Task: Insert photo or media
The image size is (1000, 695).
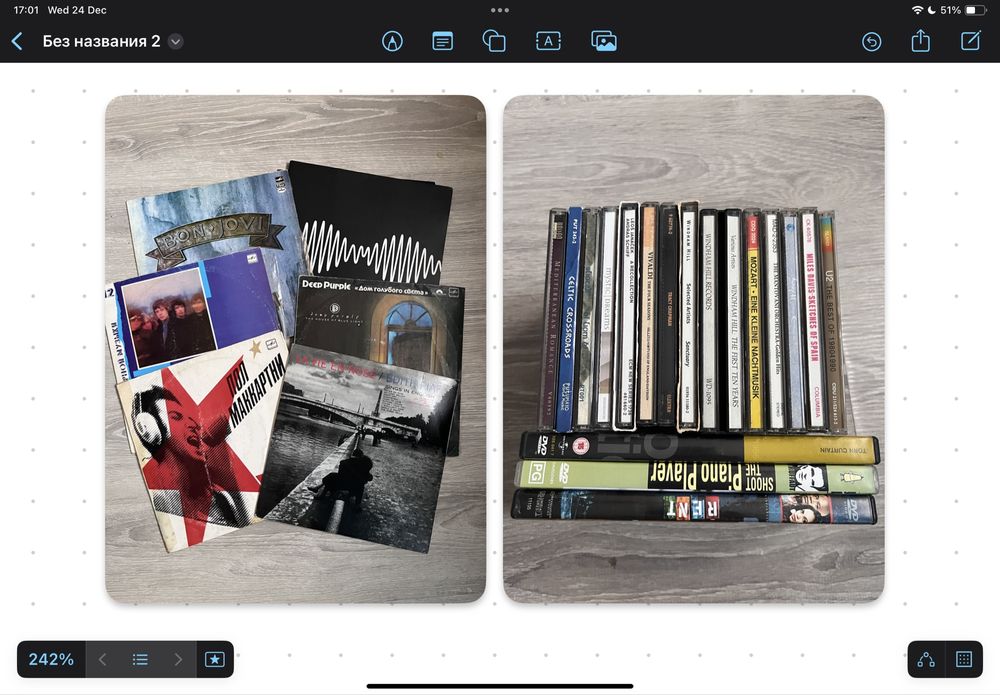Action: [604, 41]
